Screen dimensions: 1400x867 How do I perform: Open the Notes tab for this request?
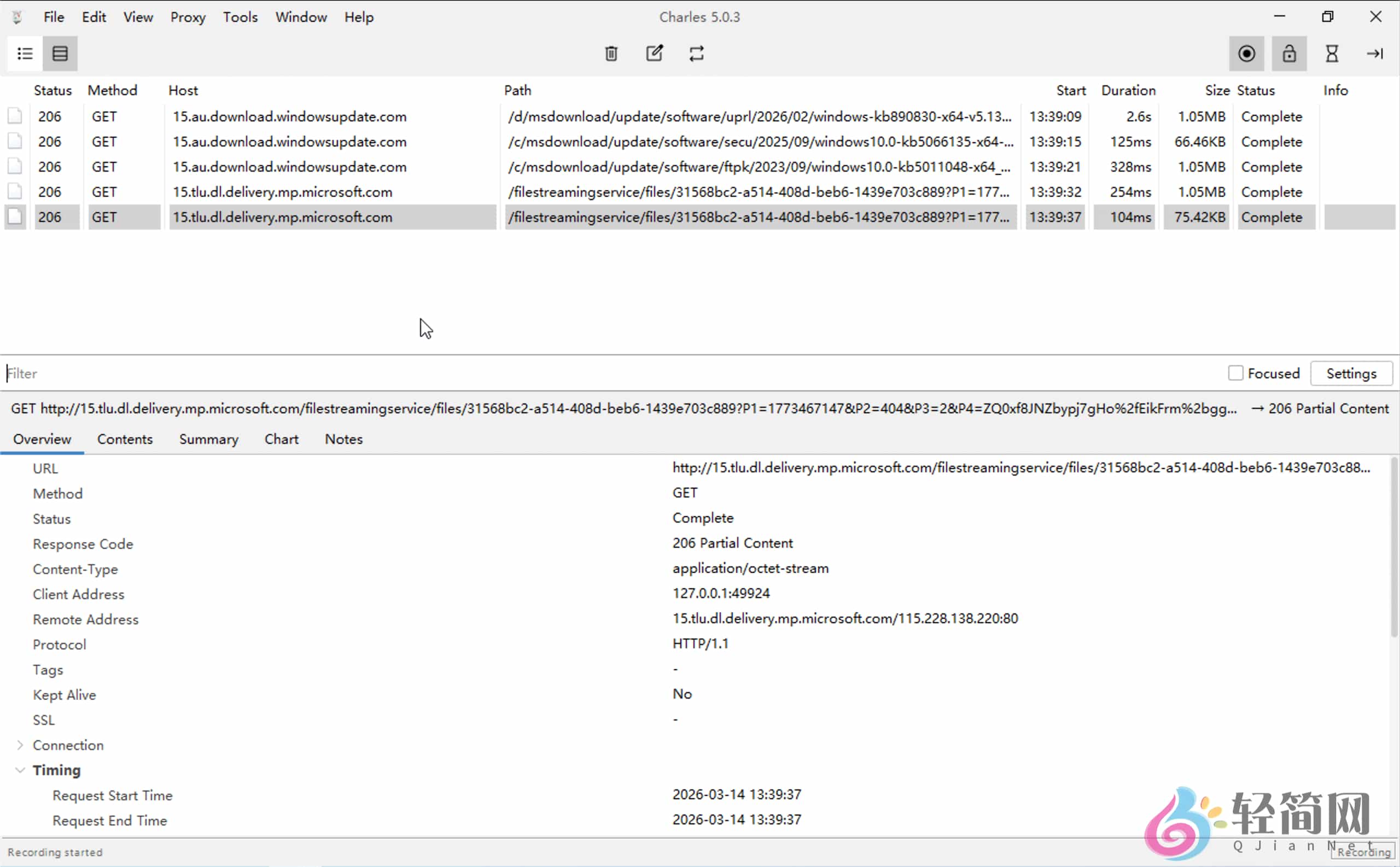[343, 439]
